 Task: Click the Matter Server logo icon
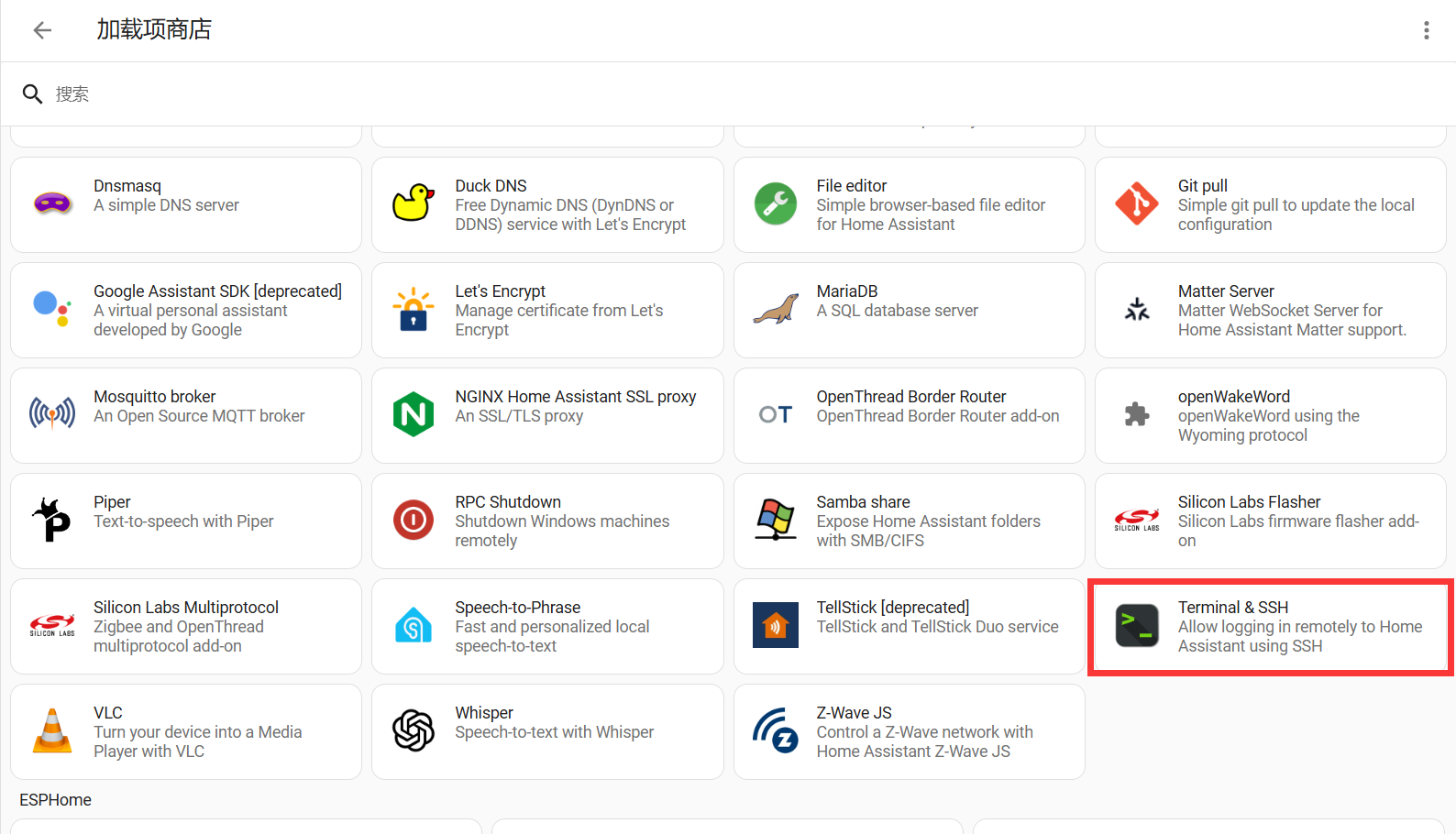point(1137,309)
